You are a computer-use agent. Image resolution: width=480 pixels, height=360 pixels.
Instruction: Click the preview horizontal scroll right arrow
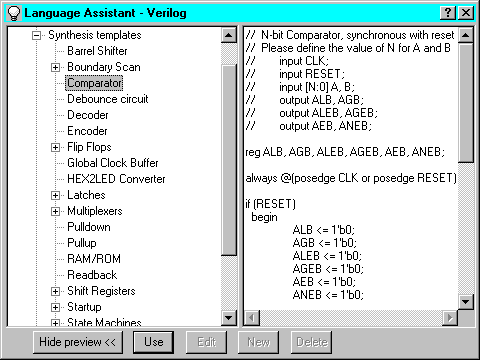450,318
